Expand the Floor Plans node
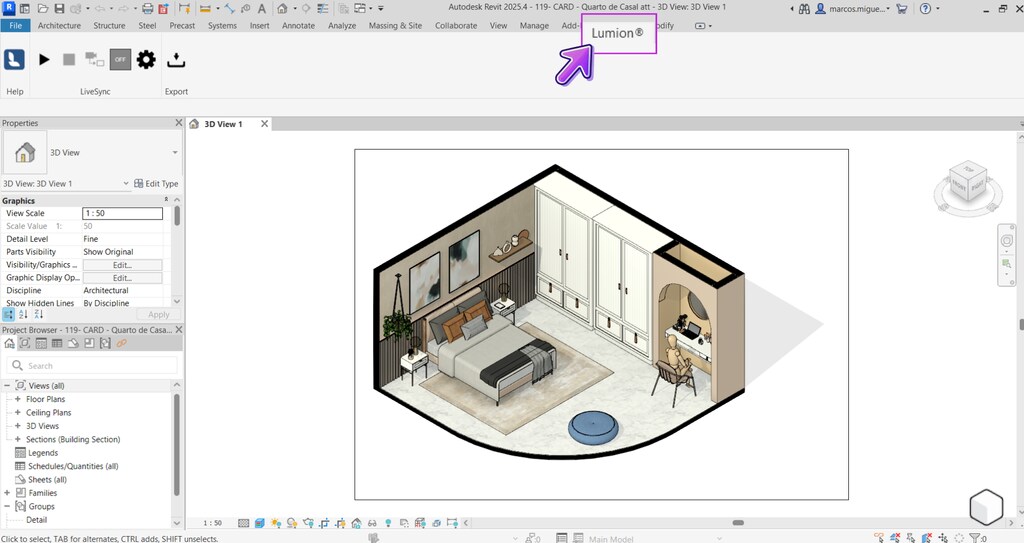The image size is (1024, 543). [17, 399]
